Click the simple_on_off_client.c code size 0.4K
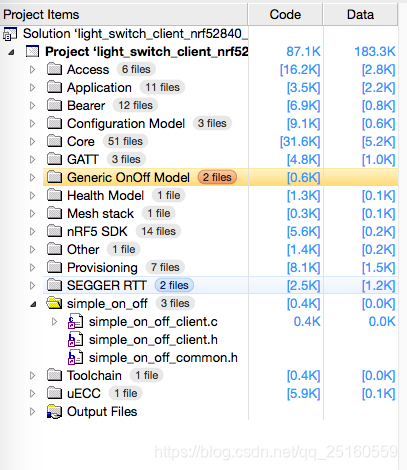This screenshot has width=407, height=470. point(307,322)
